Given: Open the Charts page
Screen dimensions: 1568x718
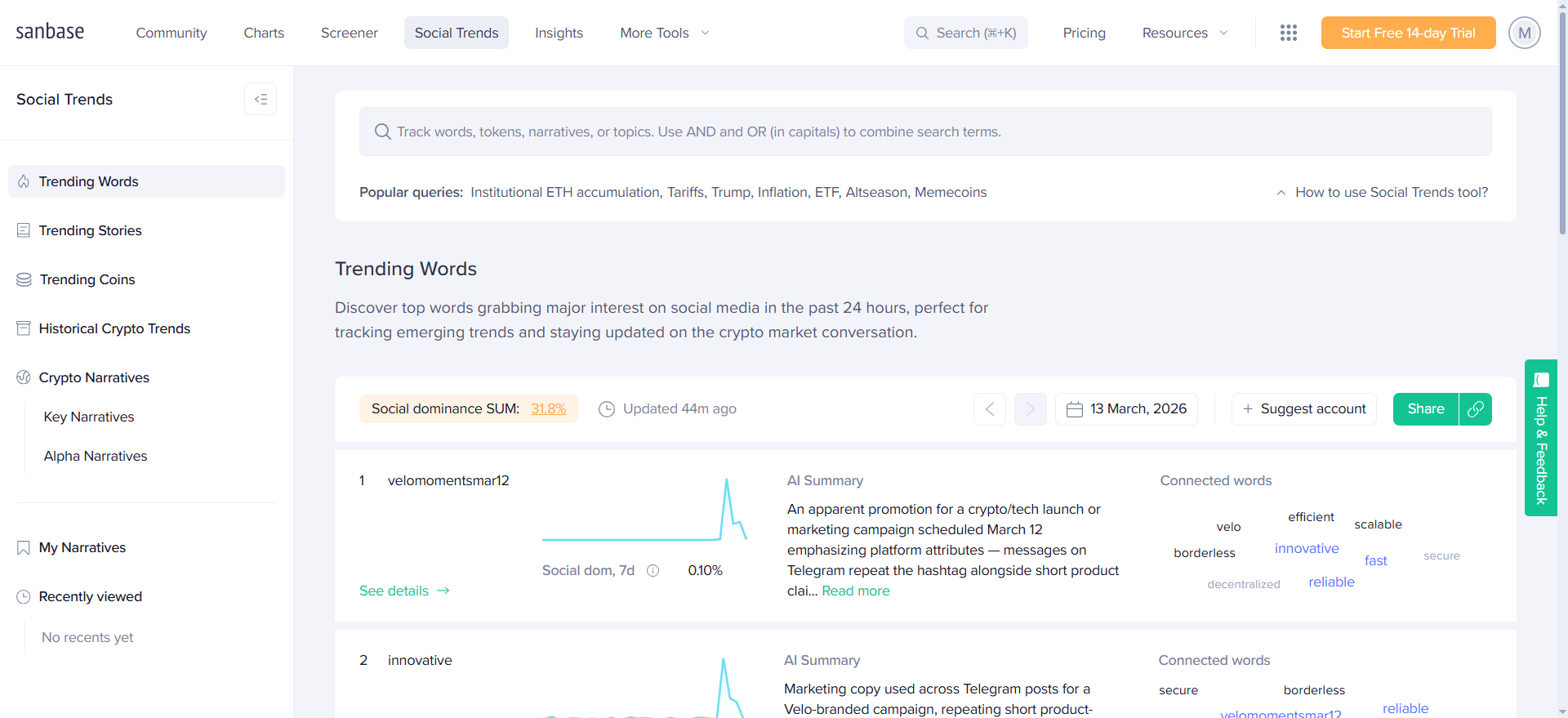Looking at the screenshot, I should [x=264, y=33].
